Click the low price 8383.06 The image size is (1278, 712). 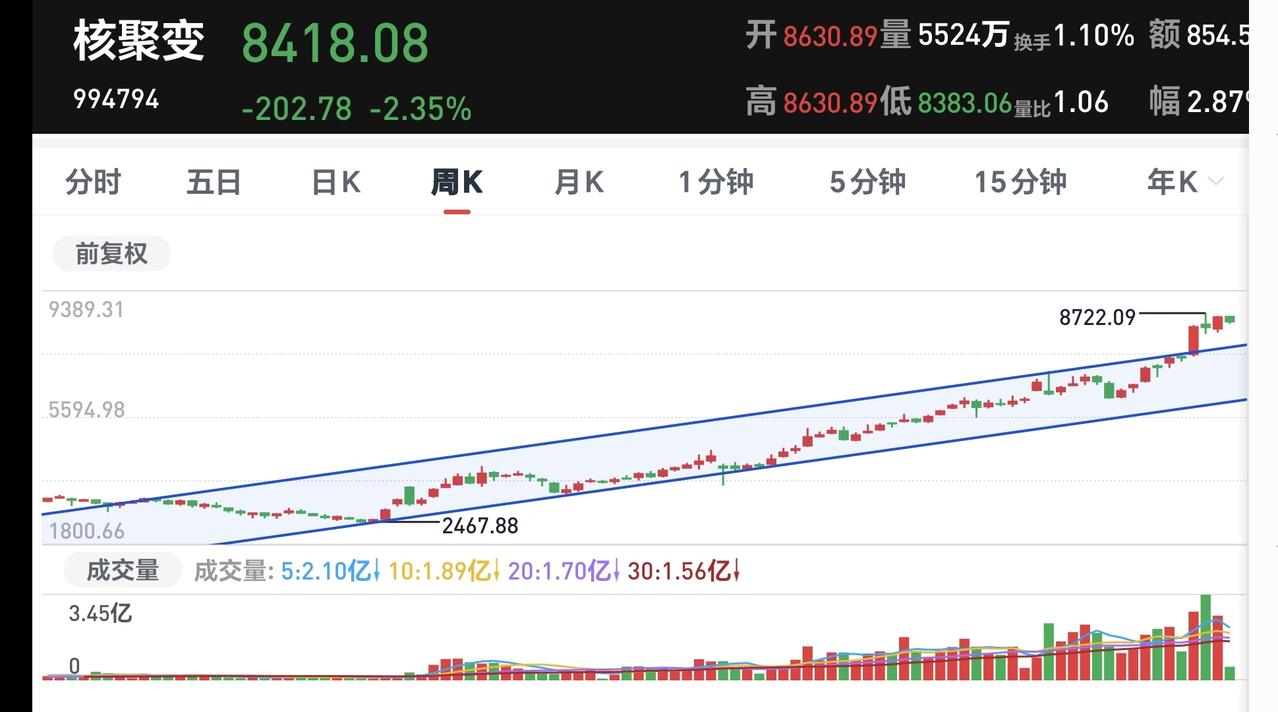click(965, 102)
